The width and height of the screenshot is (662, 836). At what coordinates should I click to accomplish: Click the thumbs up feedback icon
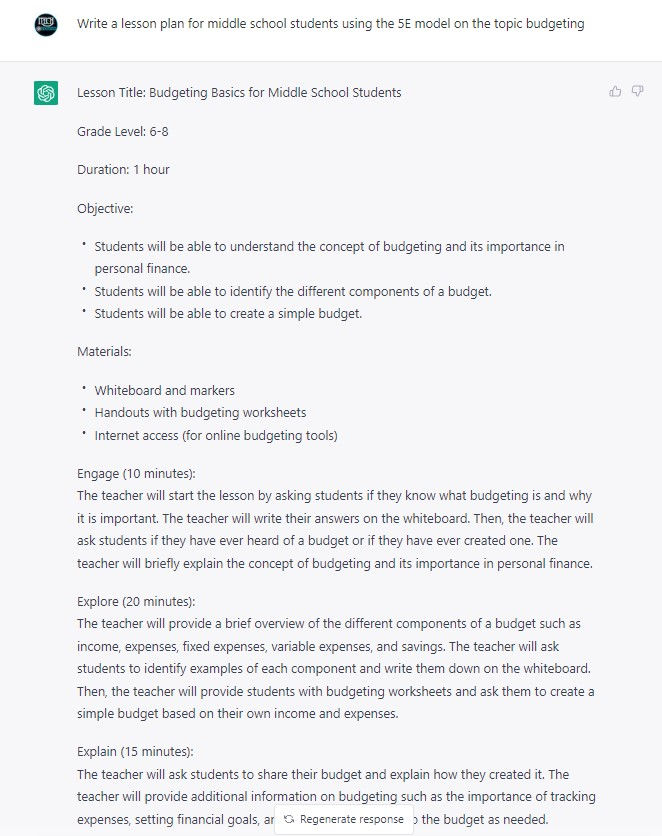click(x=615, y=92)
